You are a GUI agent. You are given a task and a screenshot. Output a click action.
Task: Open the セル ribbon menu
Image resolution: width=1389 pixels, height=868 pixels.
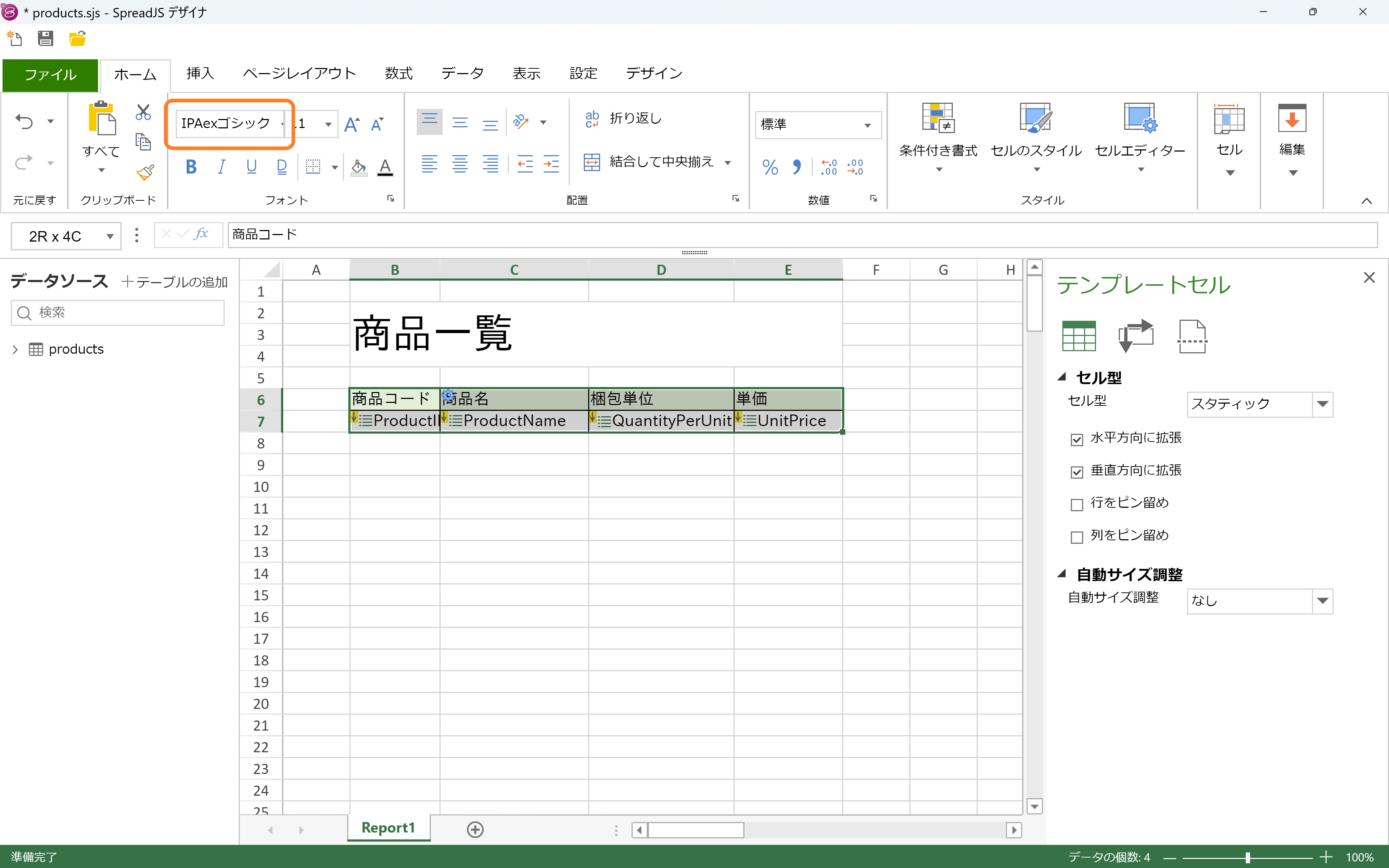click(x=1229, y=140)
